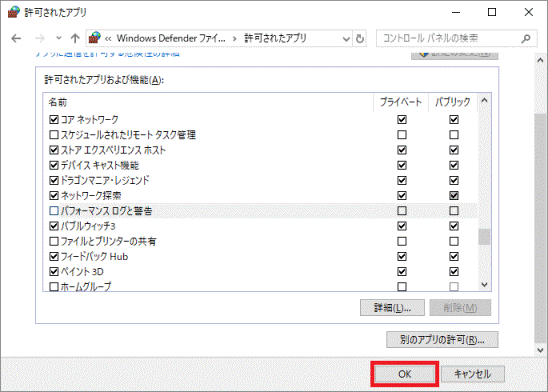Click the firewall icon in address bar
The image size is (548, 392).
(94, 38)
